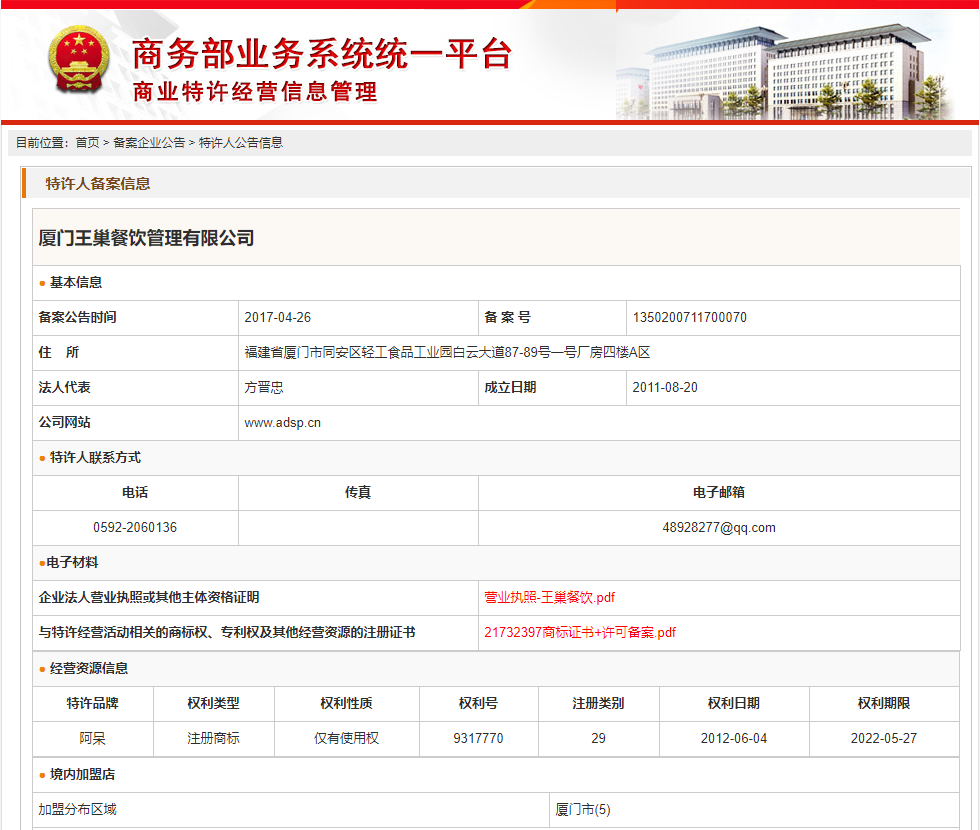Click the company name 厦门王巢餐饮管理有限公司
Image resolution: width=980 pixels, height=830 pixels.
(146, 238)
